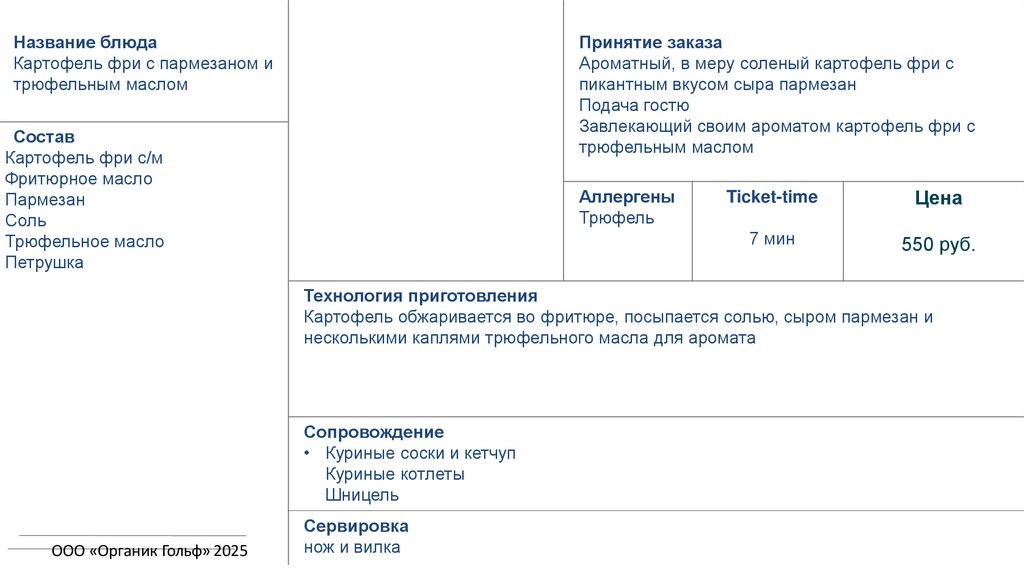The height and width of the screenshot is (574, 1024).
Task: Select the dish name 'Картофель фри с пармезаном'
Action: [143, 64]
